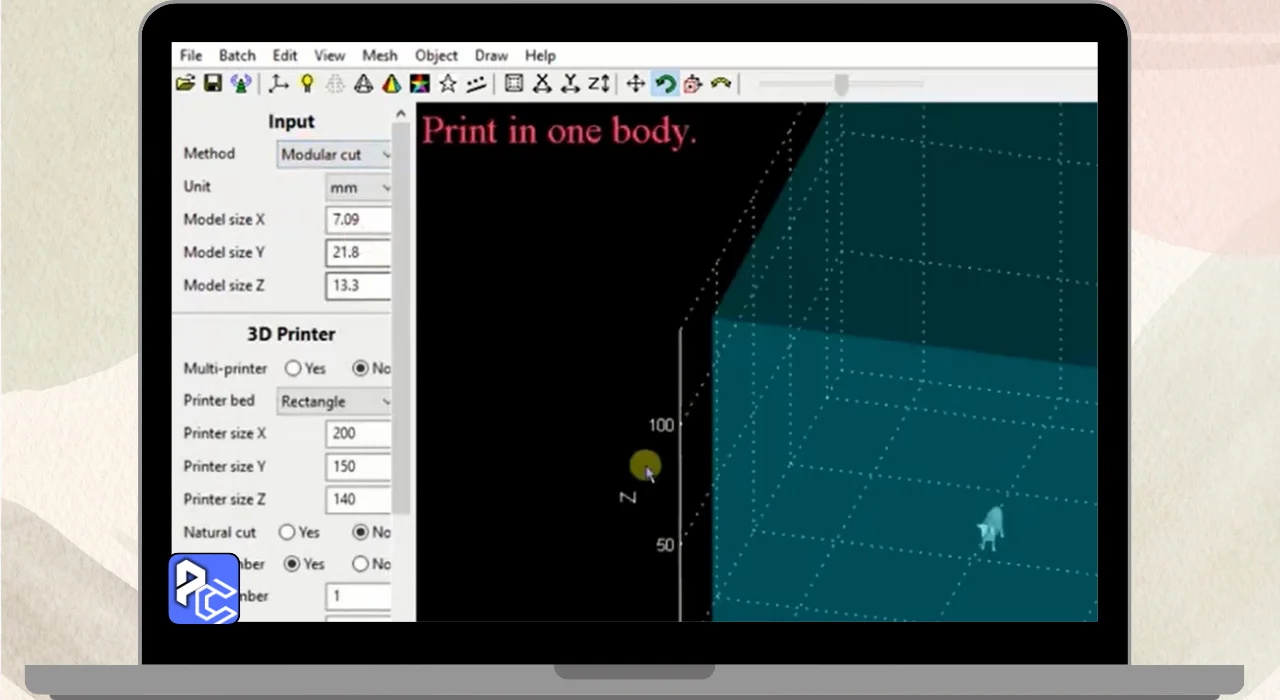
Task: Switch to the Z axis view icon
Action: pos(598,84)
